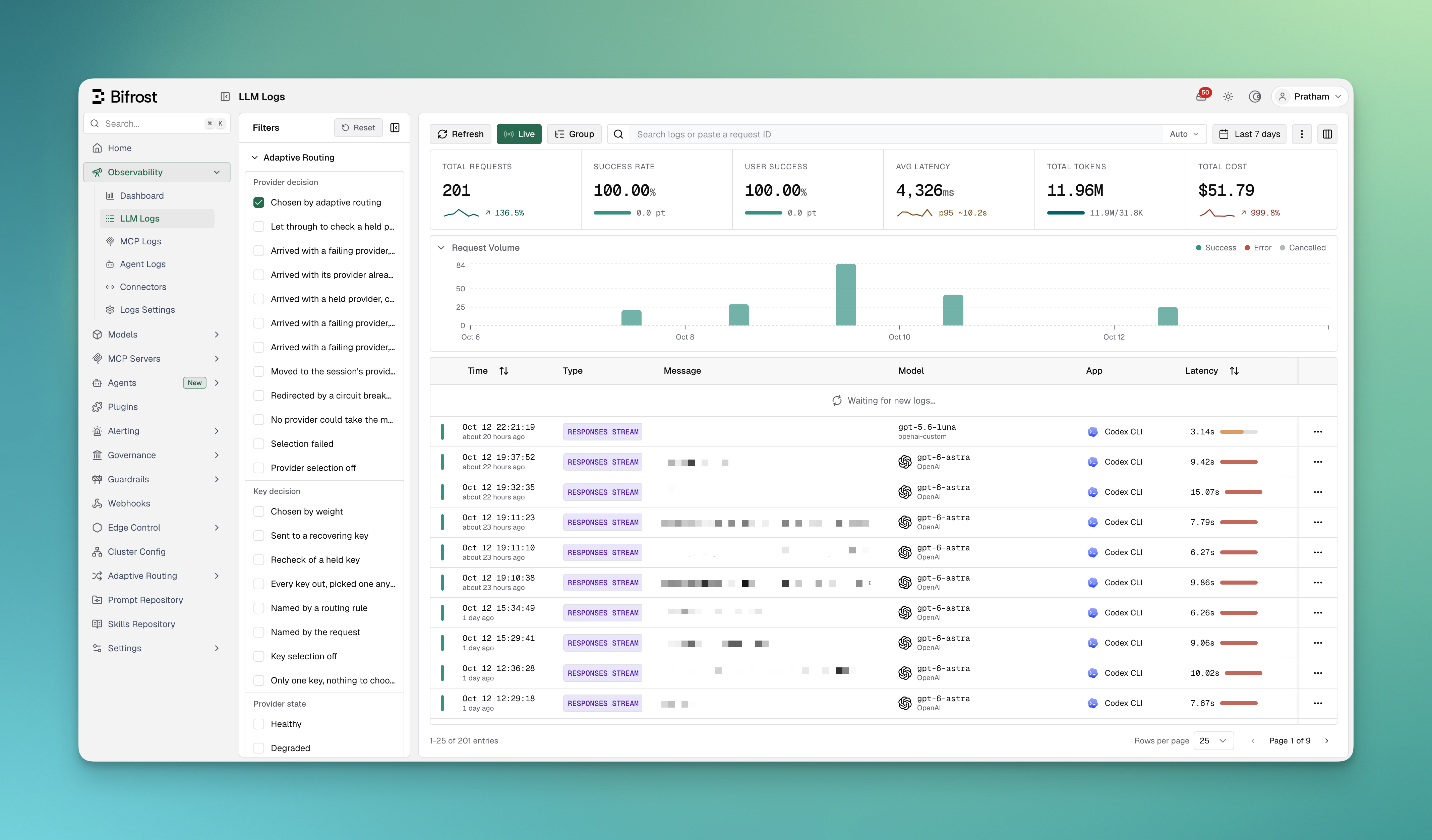
Task: Open Edge Control in sidebar
Action: [156, 528]
